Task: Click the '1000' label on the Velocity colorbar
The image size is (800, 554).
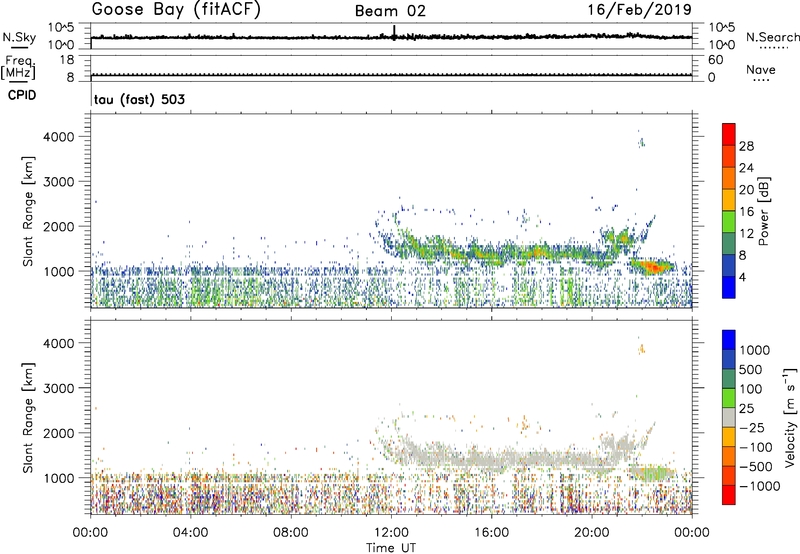Action: coord(754,350)
